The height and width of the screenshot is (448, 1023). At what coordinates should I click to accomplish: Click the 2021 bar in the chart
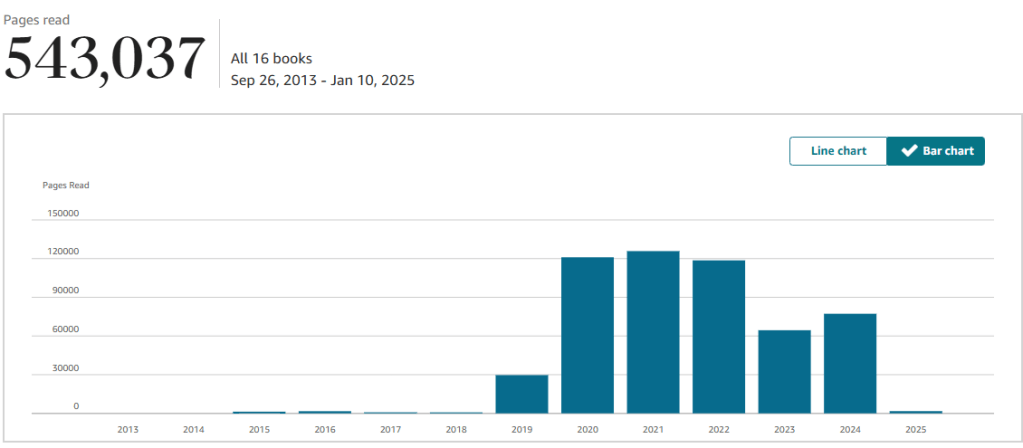pyautogui.click(x=653, y=332)
